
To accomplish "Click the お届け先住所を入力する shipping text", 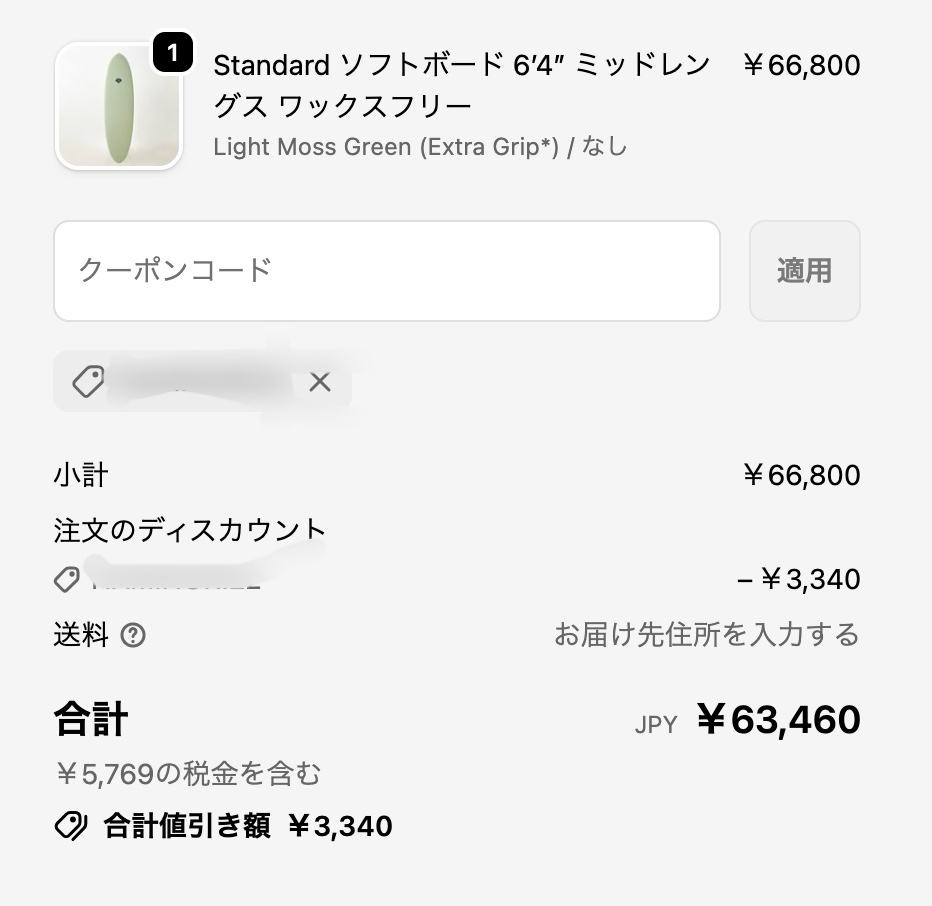I will click(706, 635).
